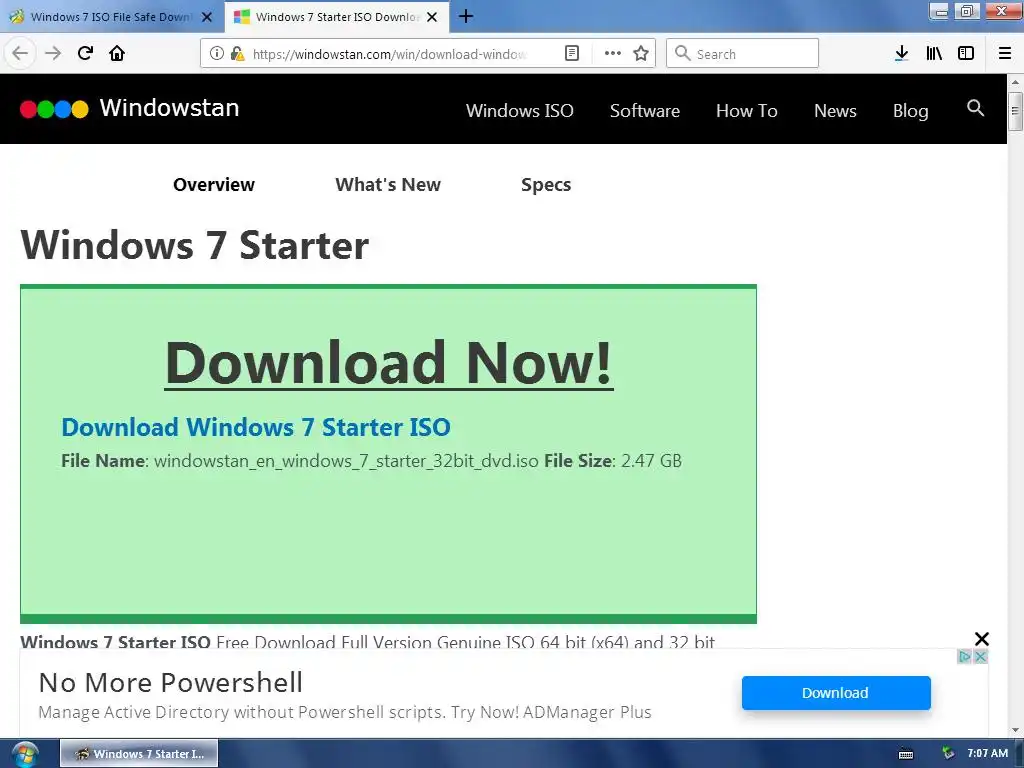Jump to the What's New section
The width and height of the screenshot is (1024, 768).
(388, 185)
